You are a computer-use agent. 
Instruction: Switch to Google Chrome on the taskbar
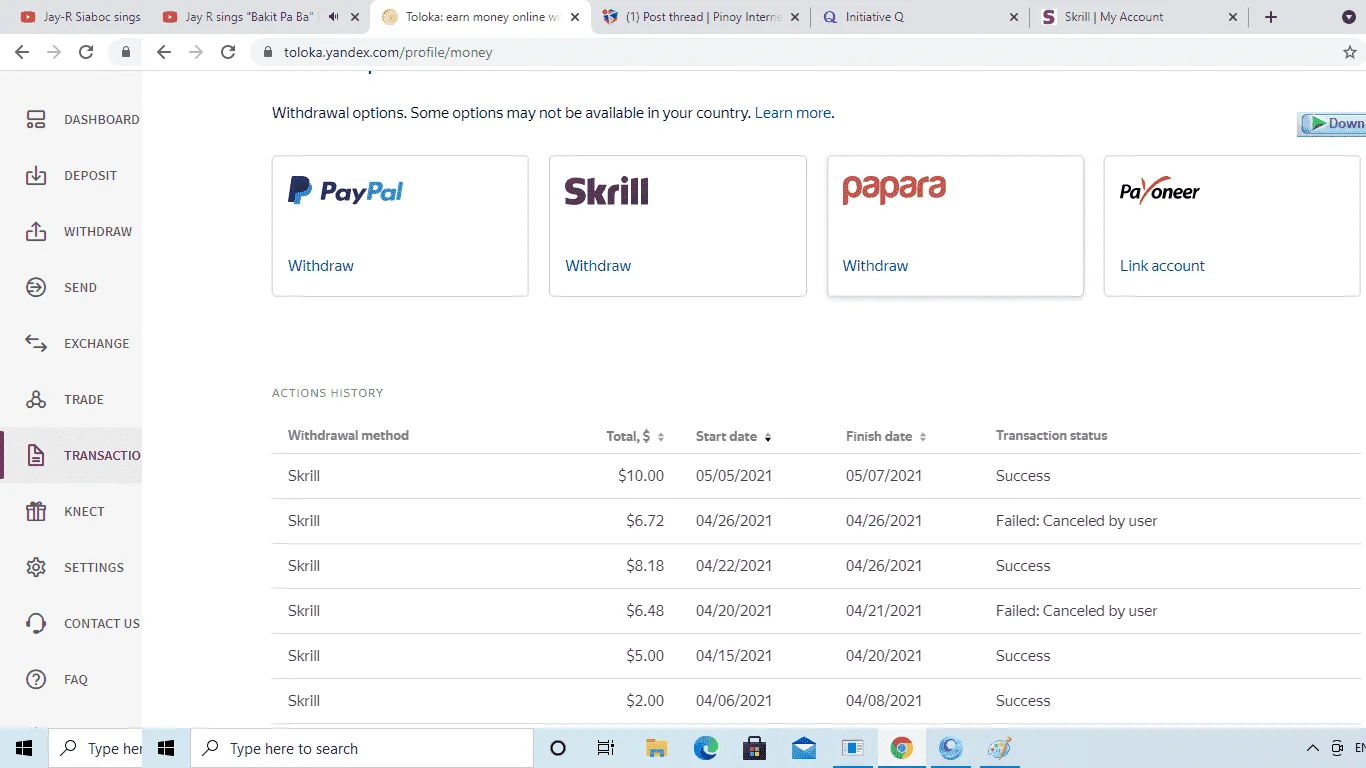(x=902, y=748)
